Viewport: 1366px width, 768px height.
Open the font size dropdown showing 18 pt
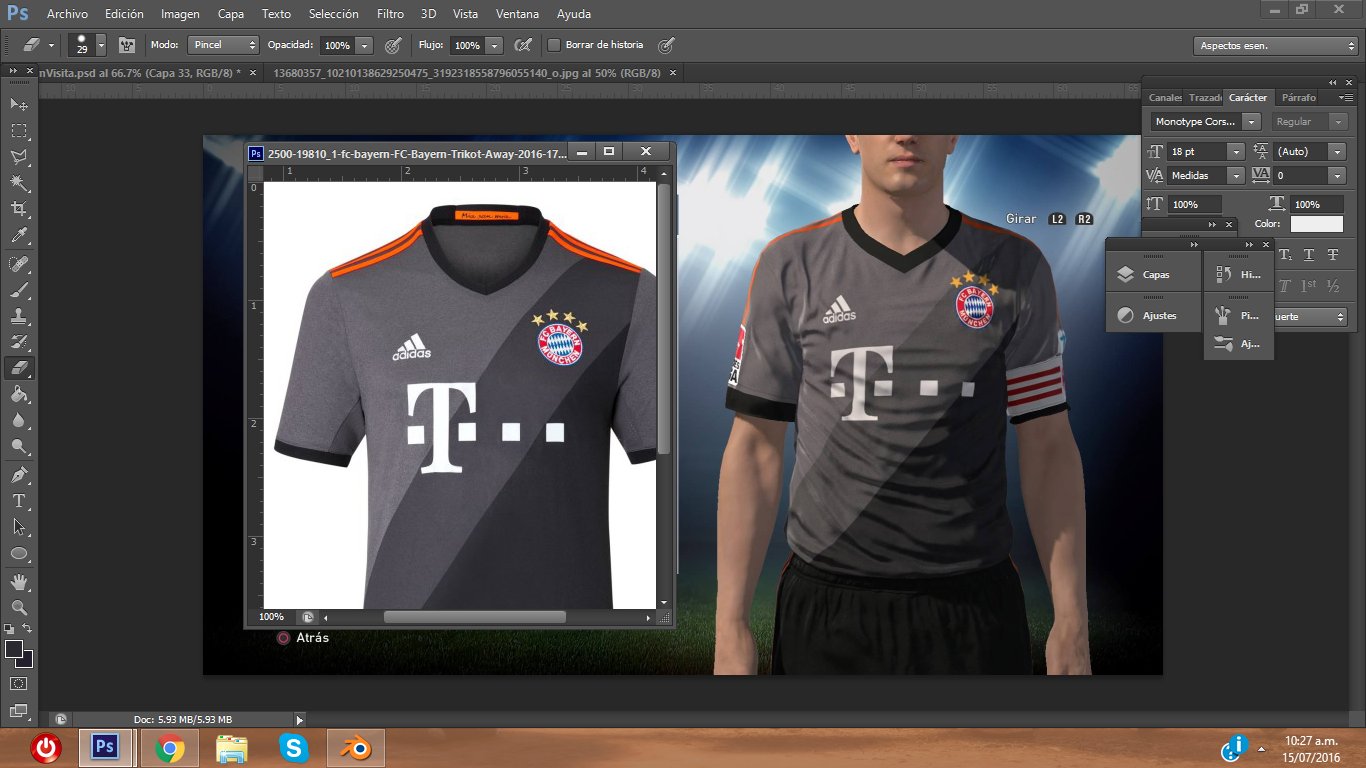coord(1236,151)
